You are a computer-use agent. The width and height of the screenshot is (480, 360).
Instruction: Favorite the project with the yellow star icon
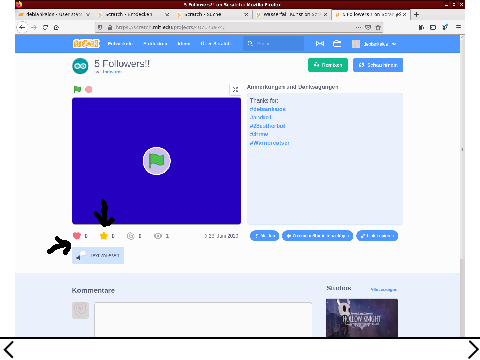(104, 236)
